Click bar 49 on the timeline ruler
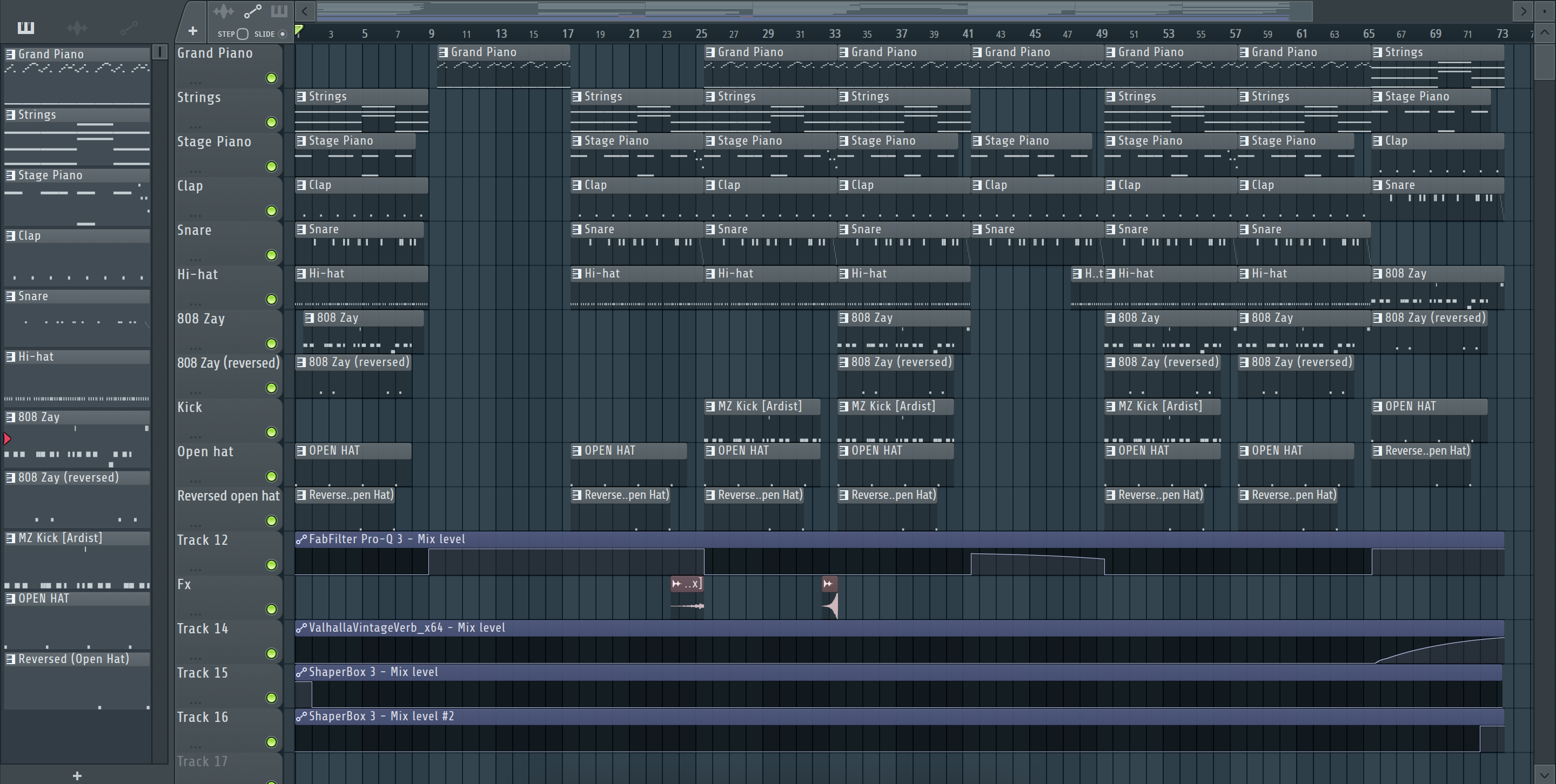Screen dimensions: 1556x784 tap(1102, 34)
